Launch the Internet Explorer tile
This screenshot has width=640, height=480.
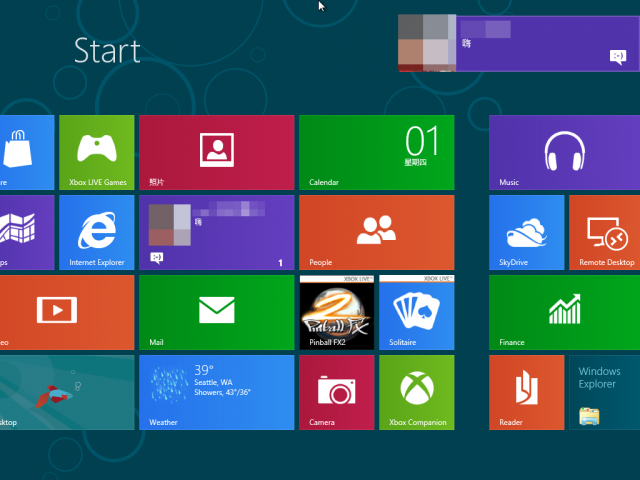(97, 232)
